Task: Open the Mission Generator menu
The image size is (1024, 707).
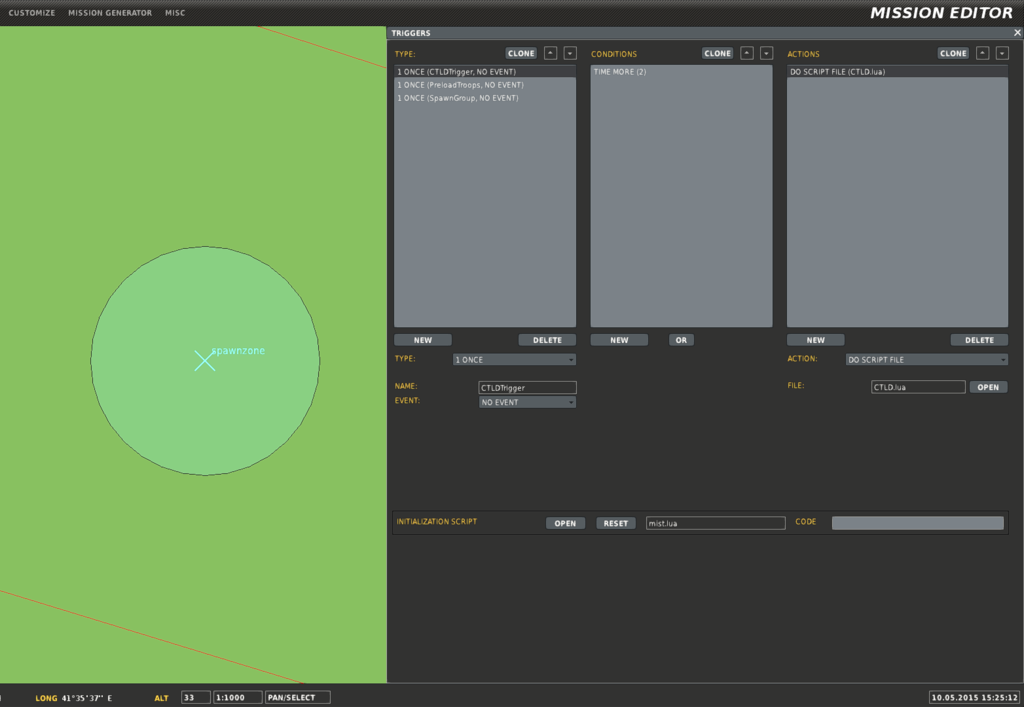Action: (110, 13)
